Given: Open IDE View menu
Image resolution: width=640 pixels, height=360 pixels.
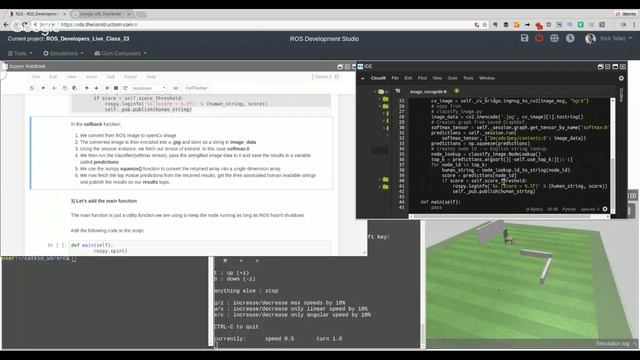Looking at the screenshot, I should click(x=437, y=78).
